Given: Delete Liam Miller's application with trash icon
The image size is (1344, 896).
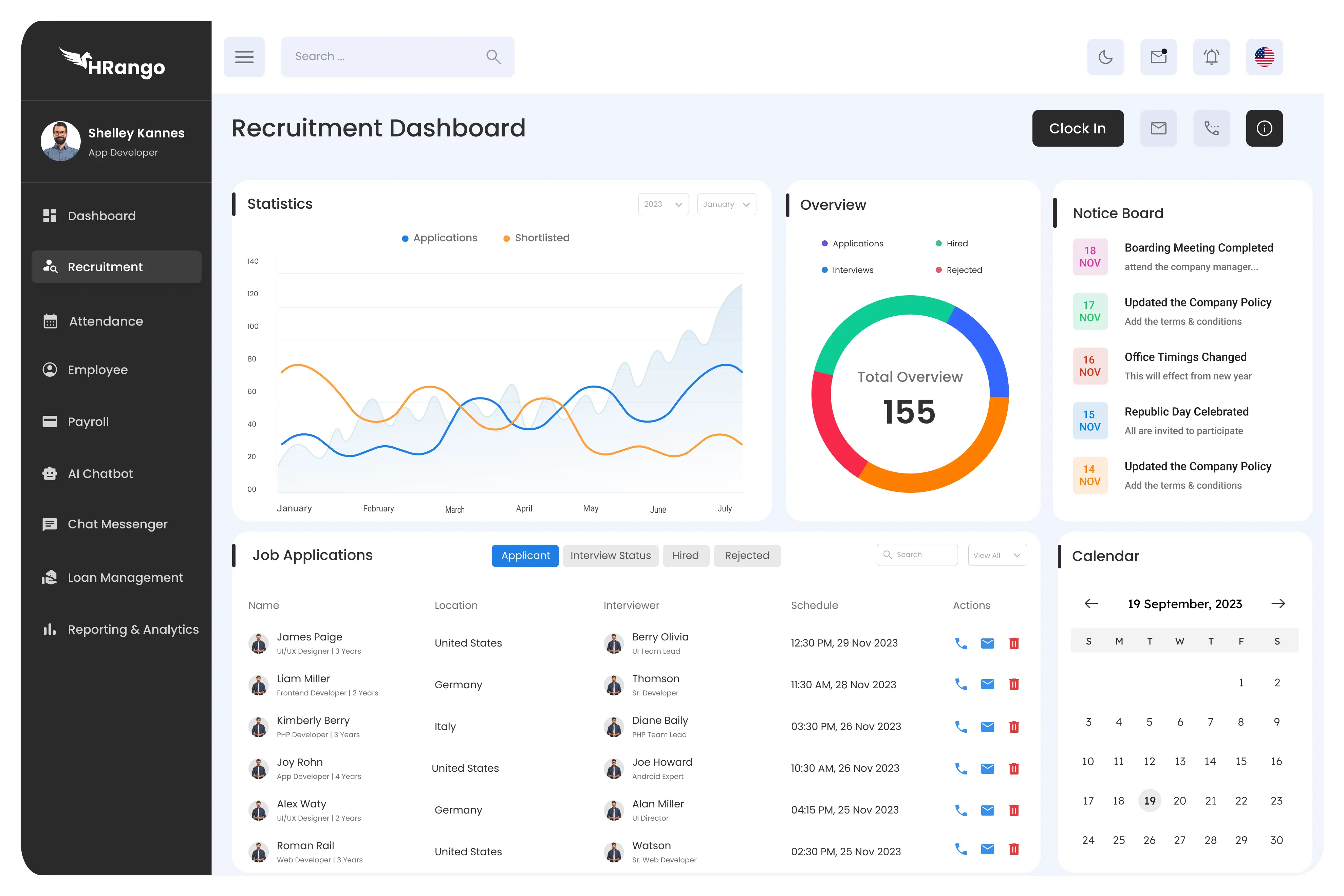Looking at the screenshot, I should (1014, 685).
